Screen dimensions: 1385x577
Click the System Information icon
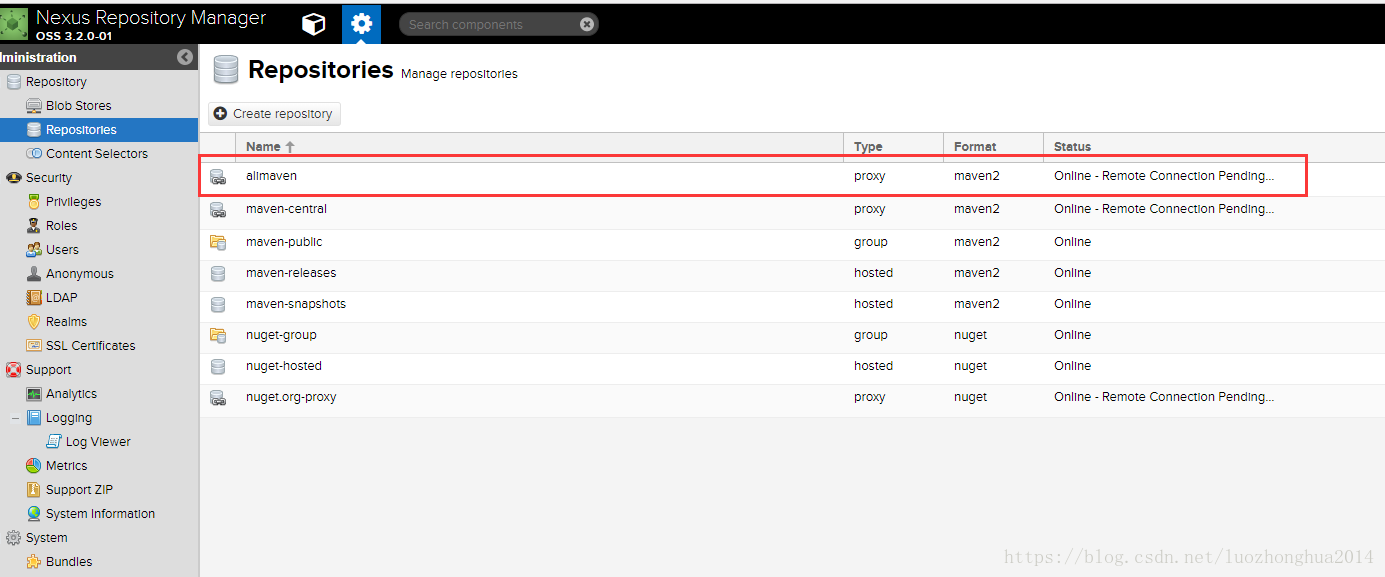(x=34, y=513)
